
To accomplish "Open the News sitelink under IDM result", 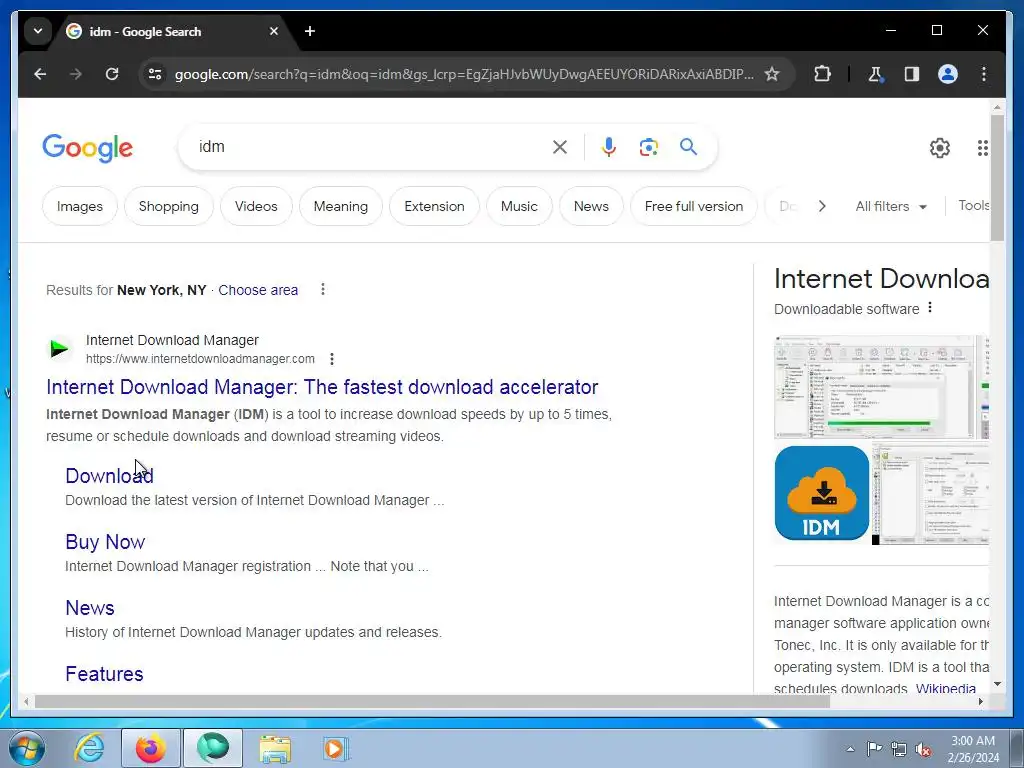I will click(x=89, y=608).
